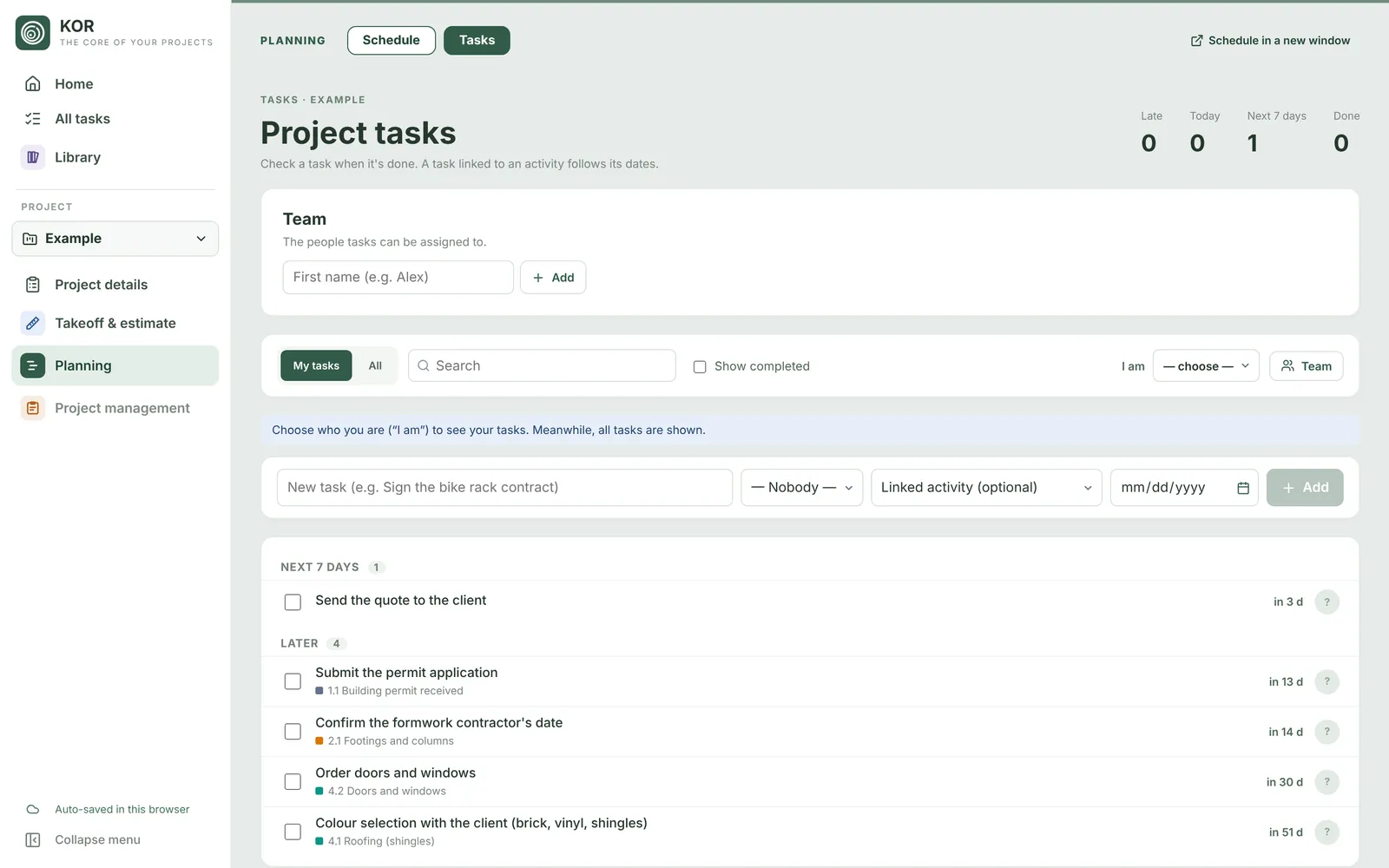
Task: Expand the Example project dropdown
Action: pos(115,239)
